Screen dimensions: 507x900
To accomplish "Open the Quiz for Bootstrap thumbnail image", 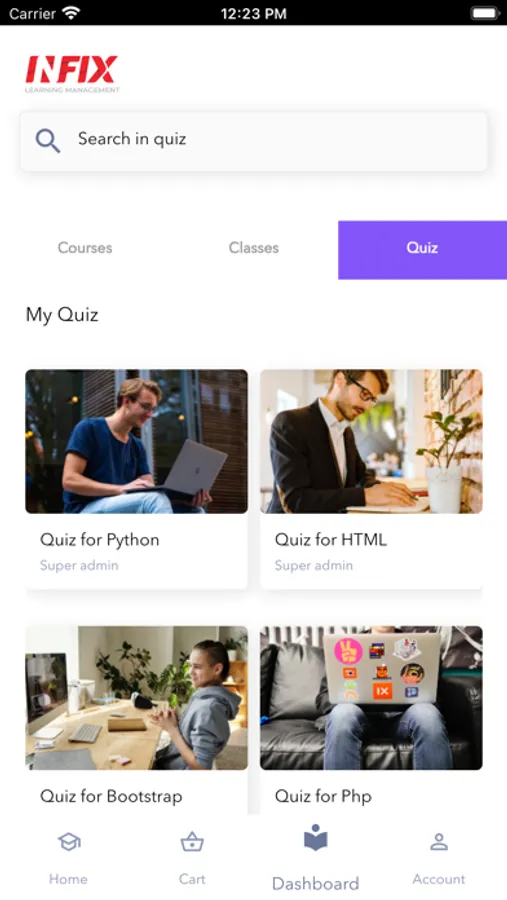I will tap(137, 697).
